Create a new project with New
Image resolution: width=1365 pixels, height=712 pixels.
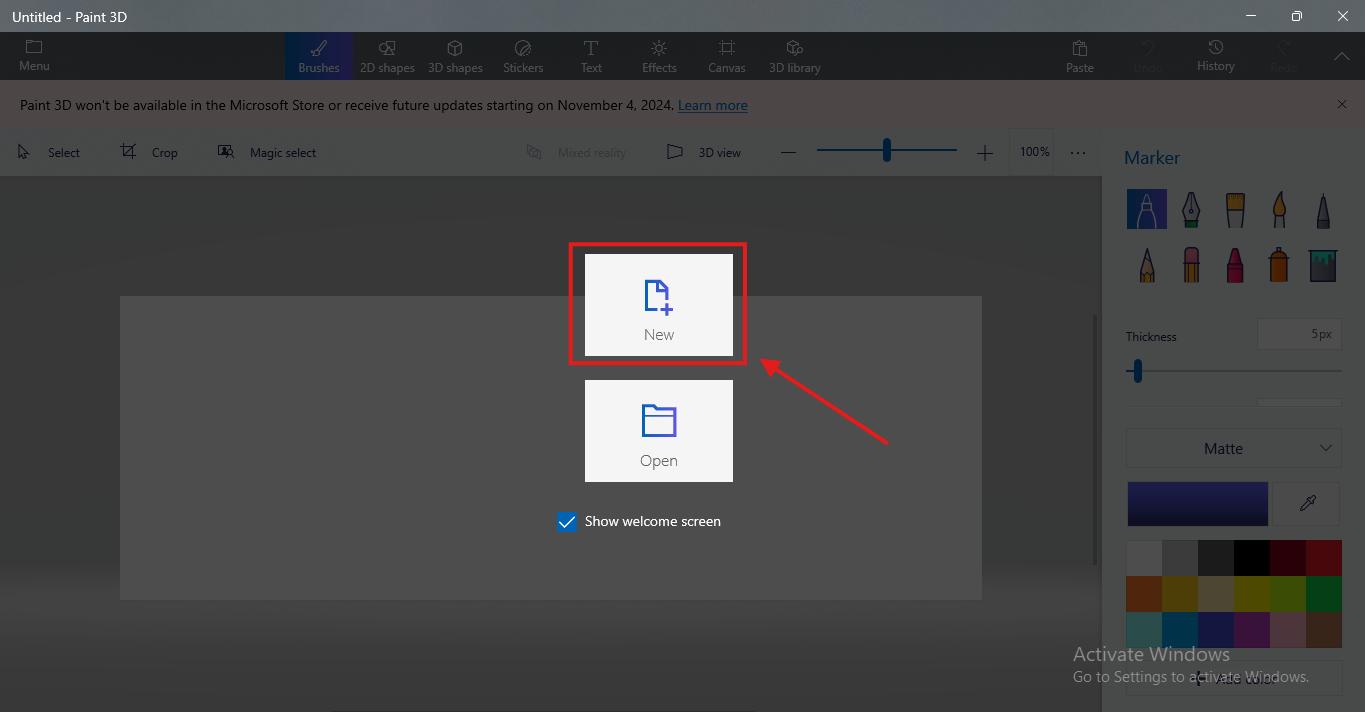pos(659,305)
